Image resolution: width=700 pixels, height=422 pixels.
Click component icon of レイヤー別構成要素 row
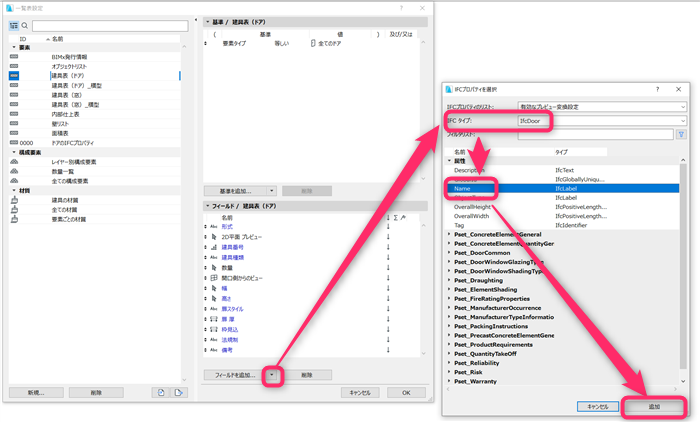click(14, 162)
